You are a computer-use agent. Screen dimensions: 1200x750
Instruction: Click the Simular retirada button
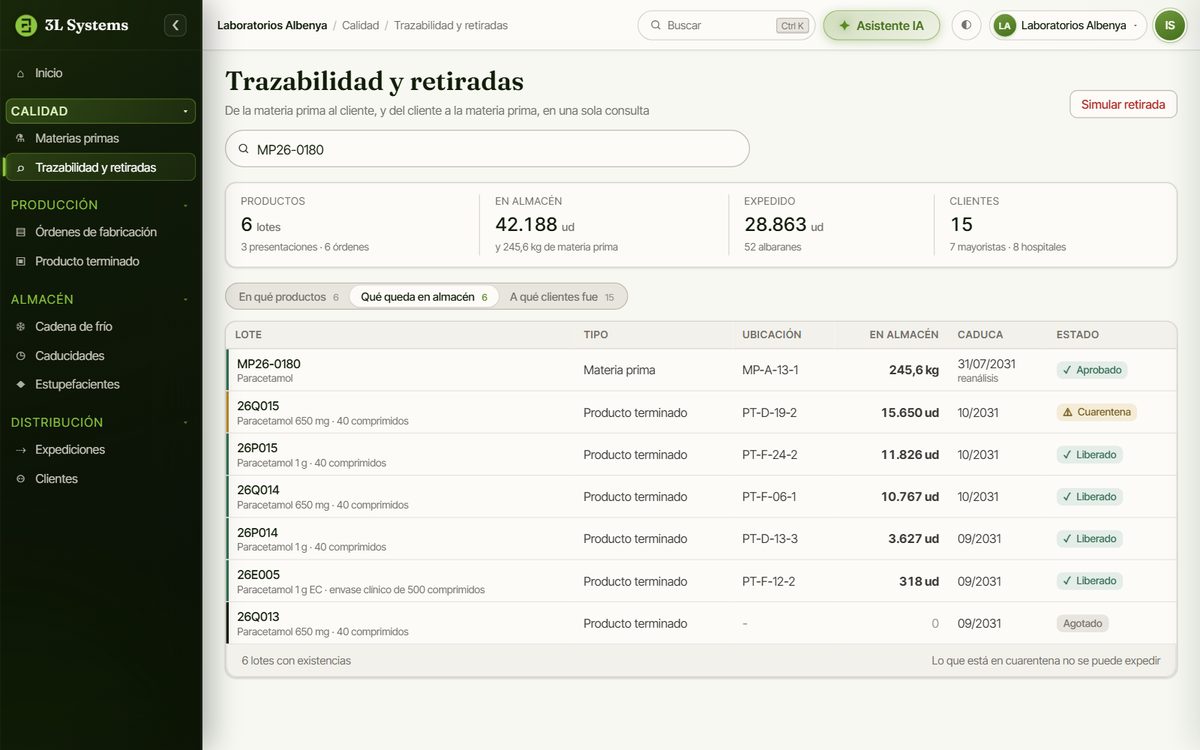point(1123,104)
